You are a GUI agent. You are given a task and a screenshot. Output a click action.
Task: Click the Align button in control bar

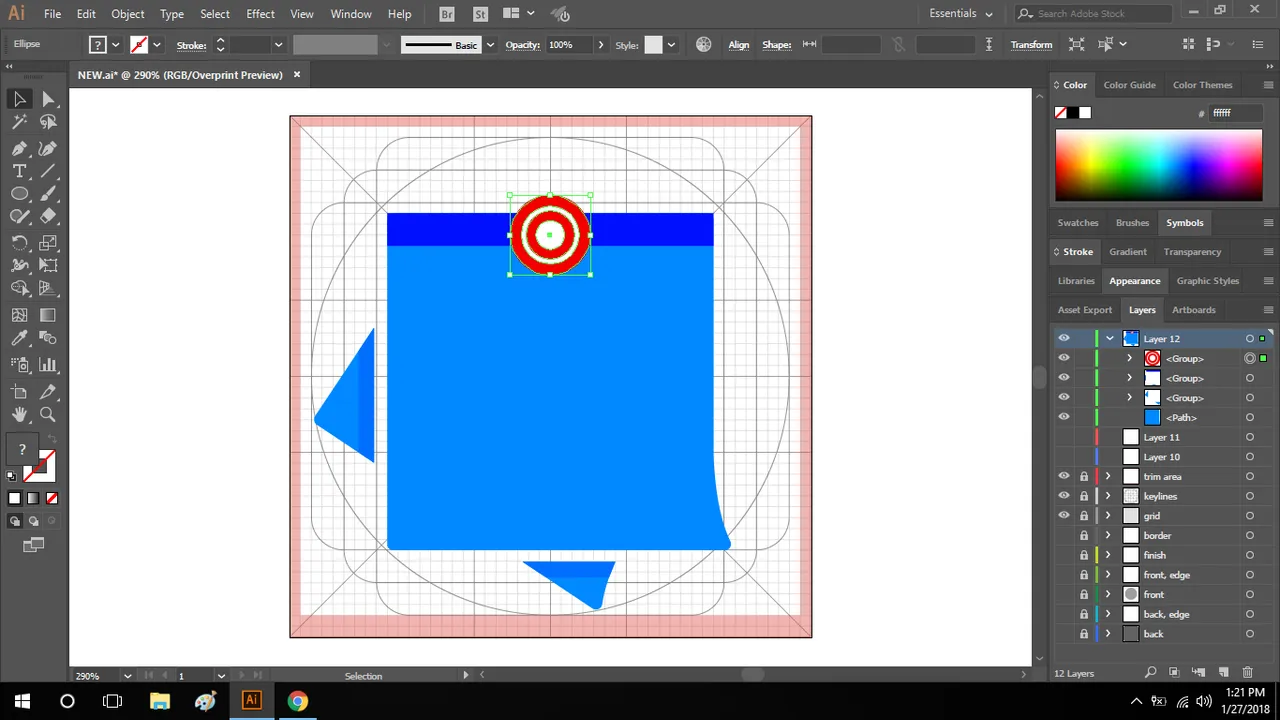[x=739, y=45]
